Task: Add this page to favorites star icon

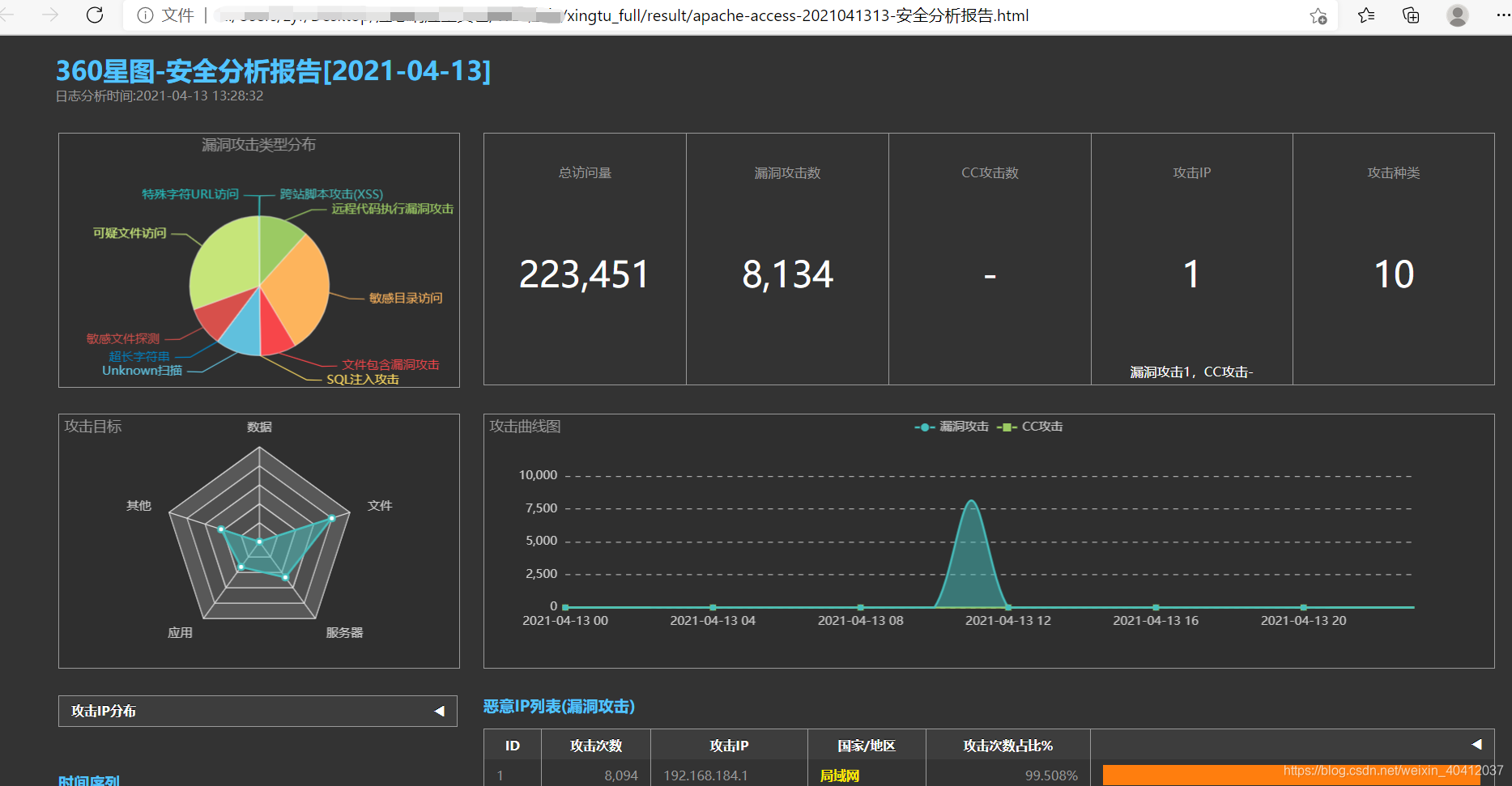Action: click(x=1318, y=15)
